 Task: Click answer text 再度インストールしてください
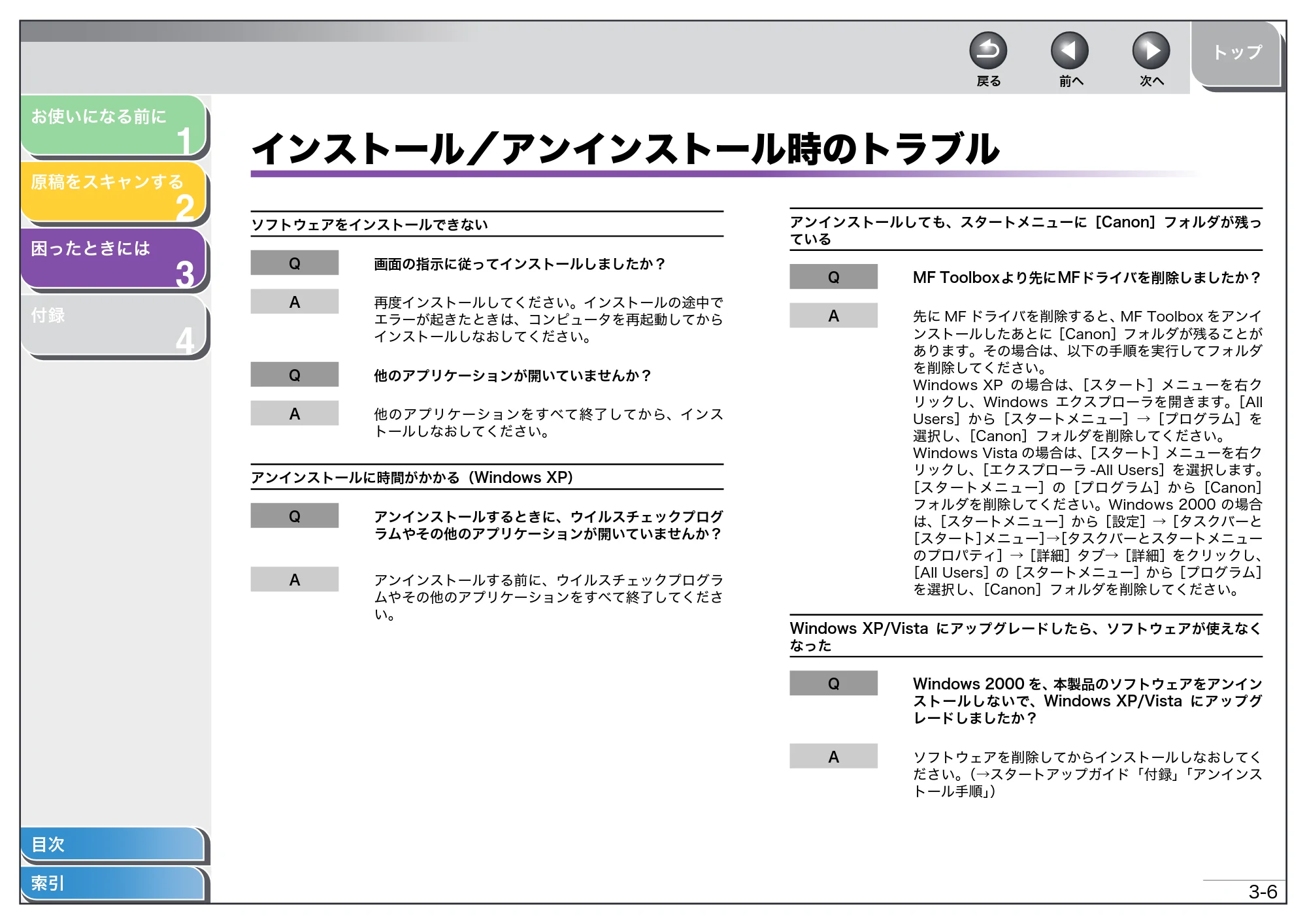(x=548, y=320)
